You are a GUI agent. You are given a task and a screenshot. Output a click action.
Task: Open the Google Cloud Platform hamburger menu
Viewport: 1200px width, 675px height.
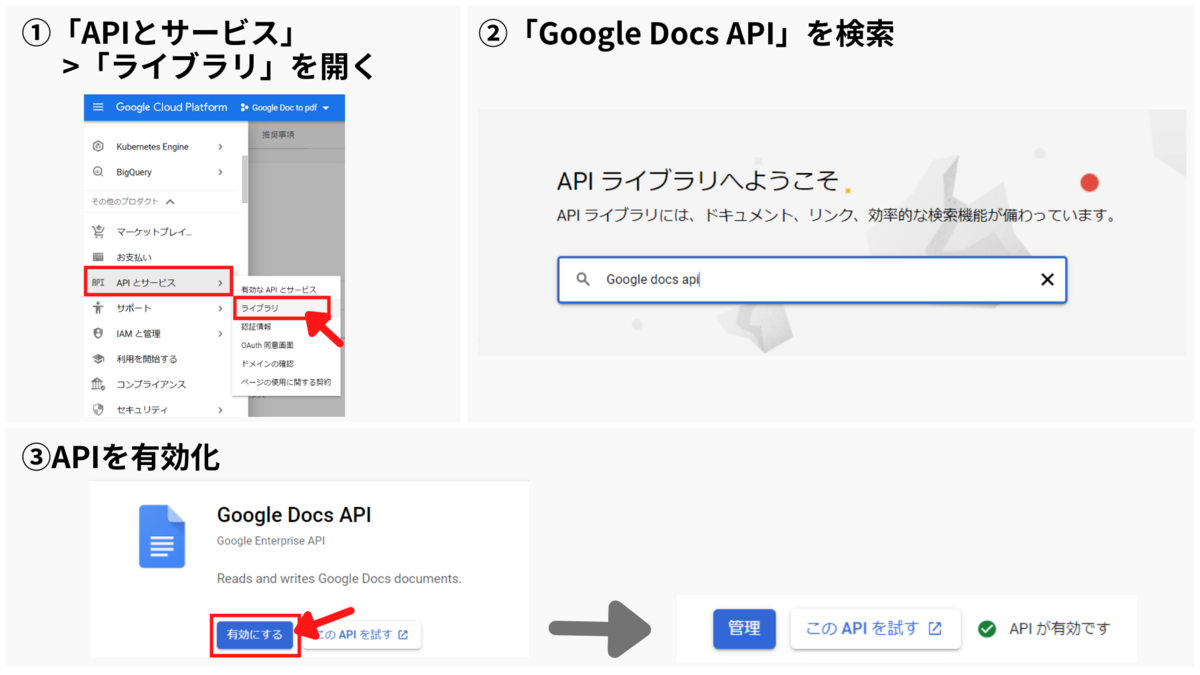[98, 107]
